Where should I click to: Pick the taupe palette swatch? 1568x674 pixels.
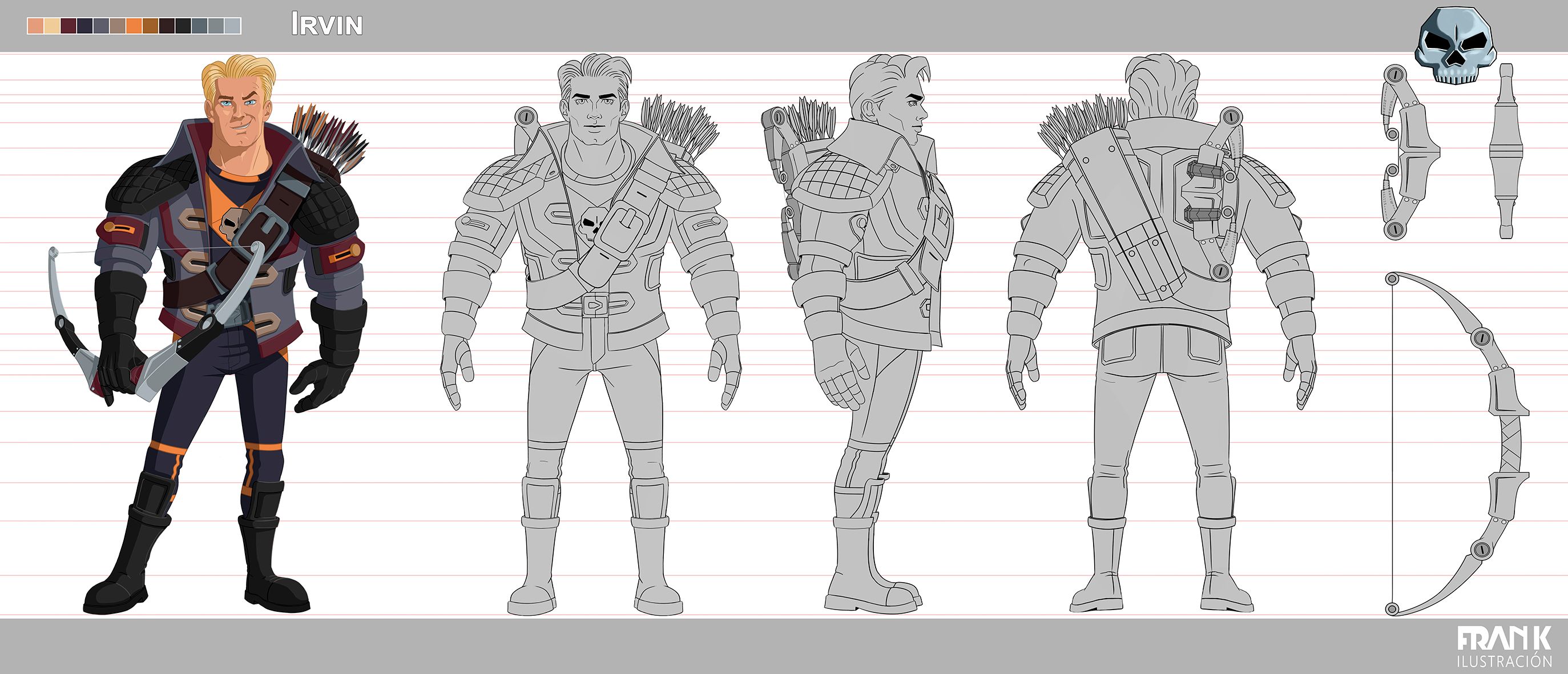[118, 26]
